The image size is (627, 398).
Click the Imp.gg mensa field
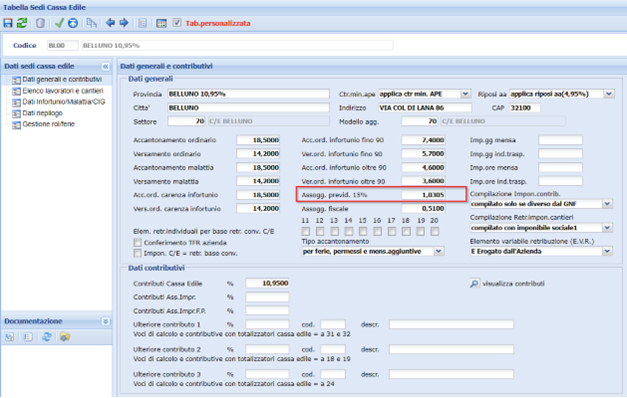[x=561, y=140]
